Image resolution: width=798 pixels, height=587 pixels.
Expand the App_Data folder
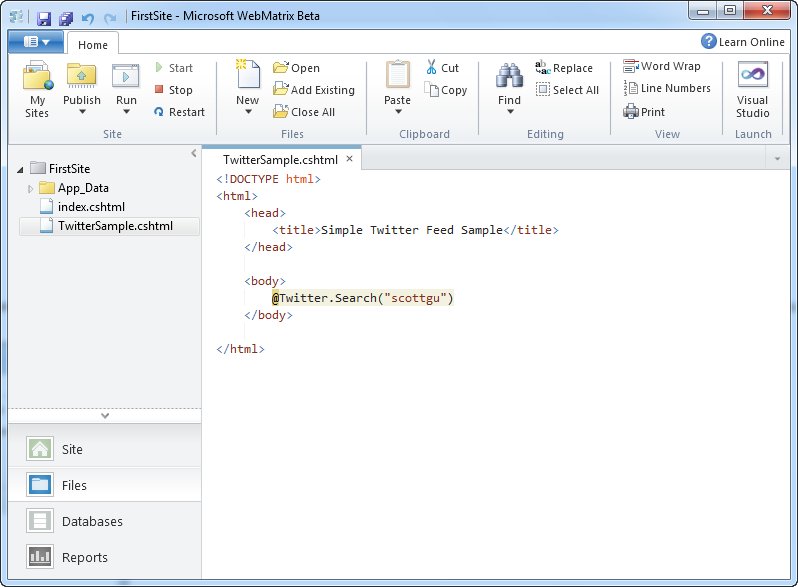click(x=30, y=189)
